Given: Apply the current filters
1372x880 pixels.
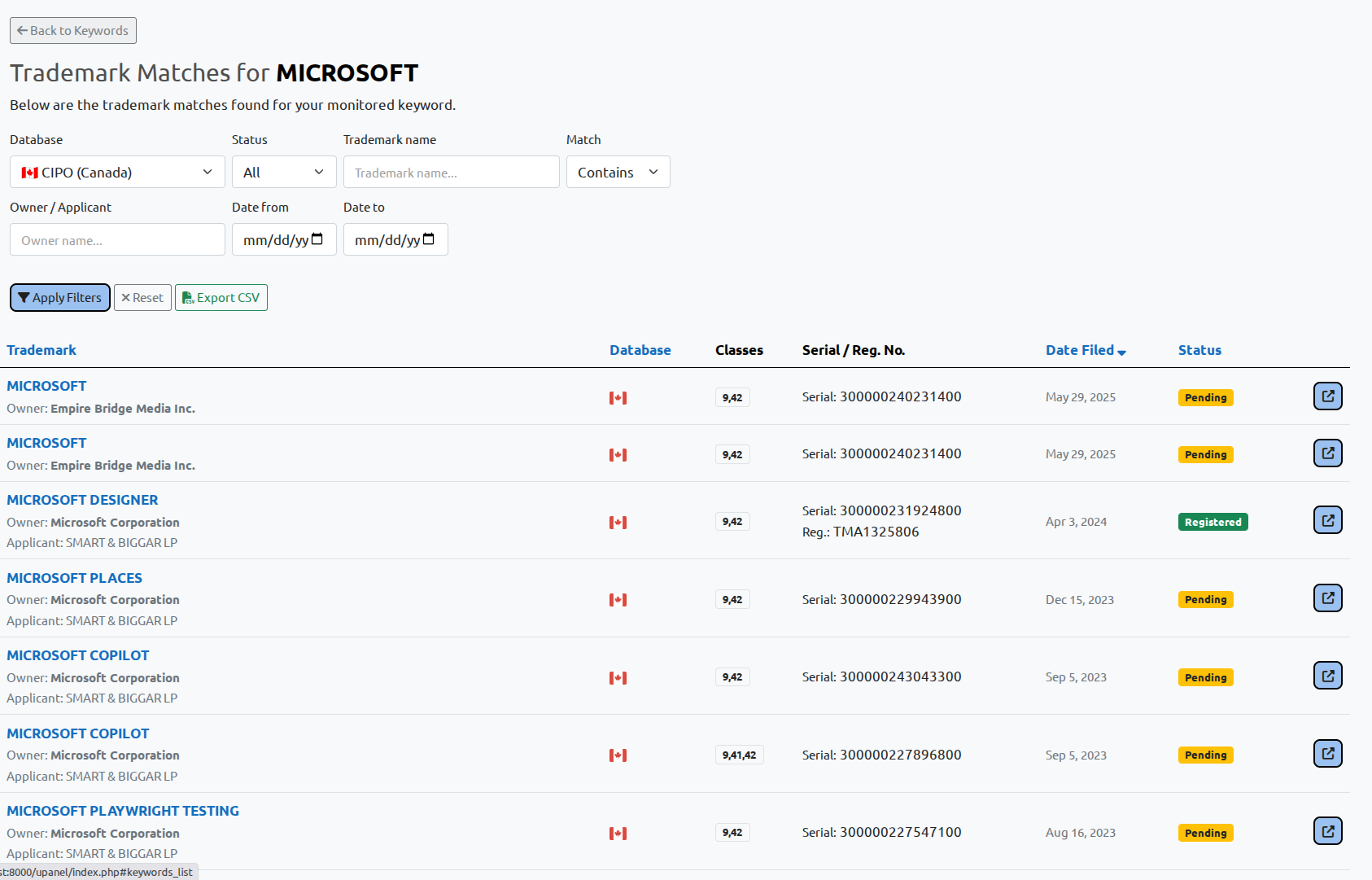Looking at the screenshot, I should (59, 297).
